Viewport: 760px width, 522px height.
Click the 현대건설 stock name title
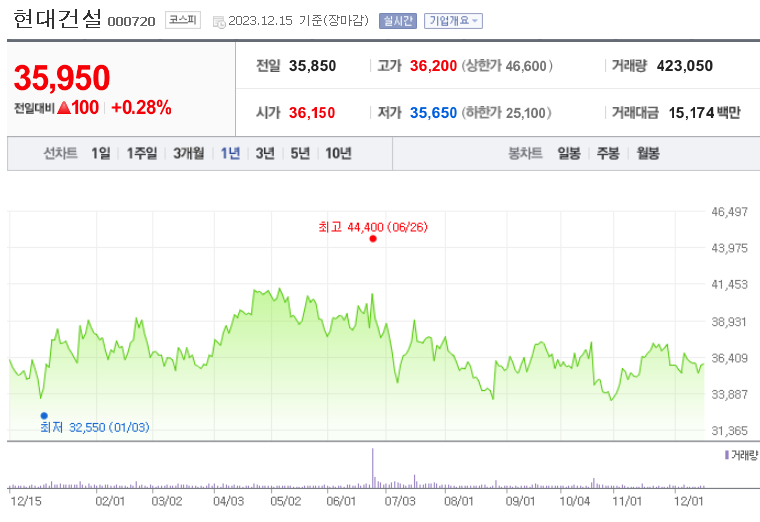(58, 19)
